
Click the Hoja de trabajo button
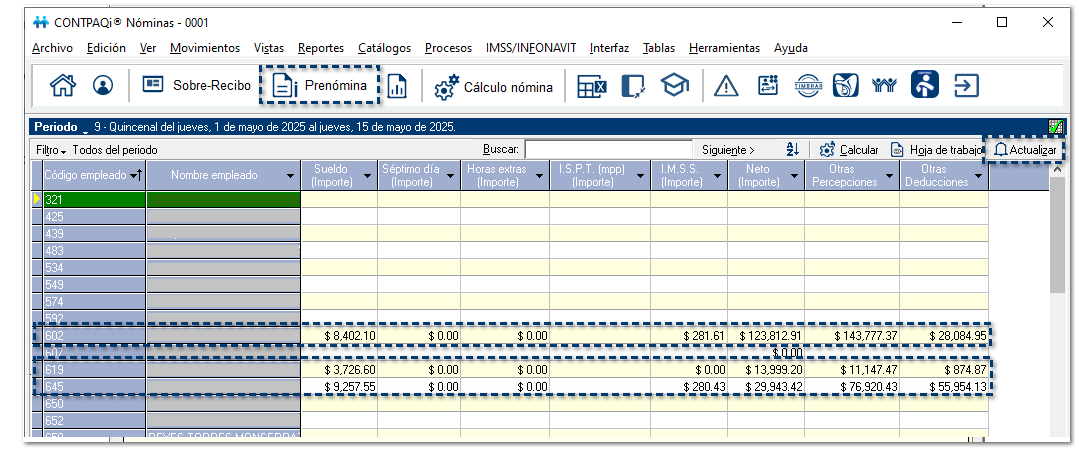(x=937, y=150)
